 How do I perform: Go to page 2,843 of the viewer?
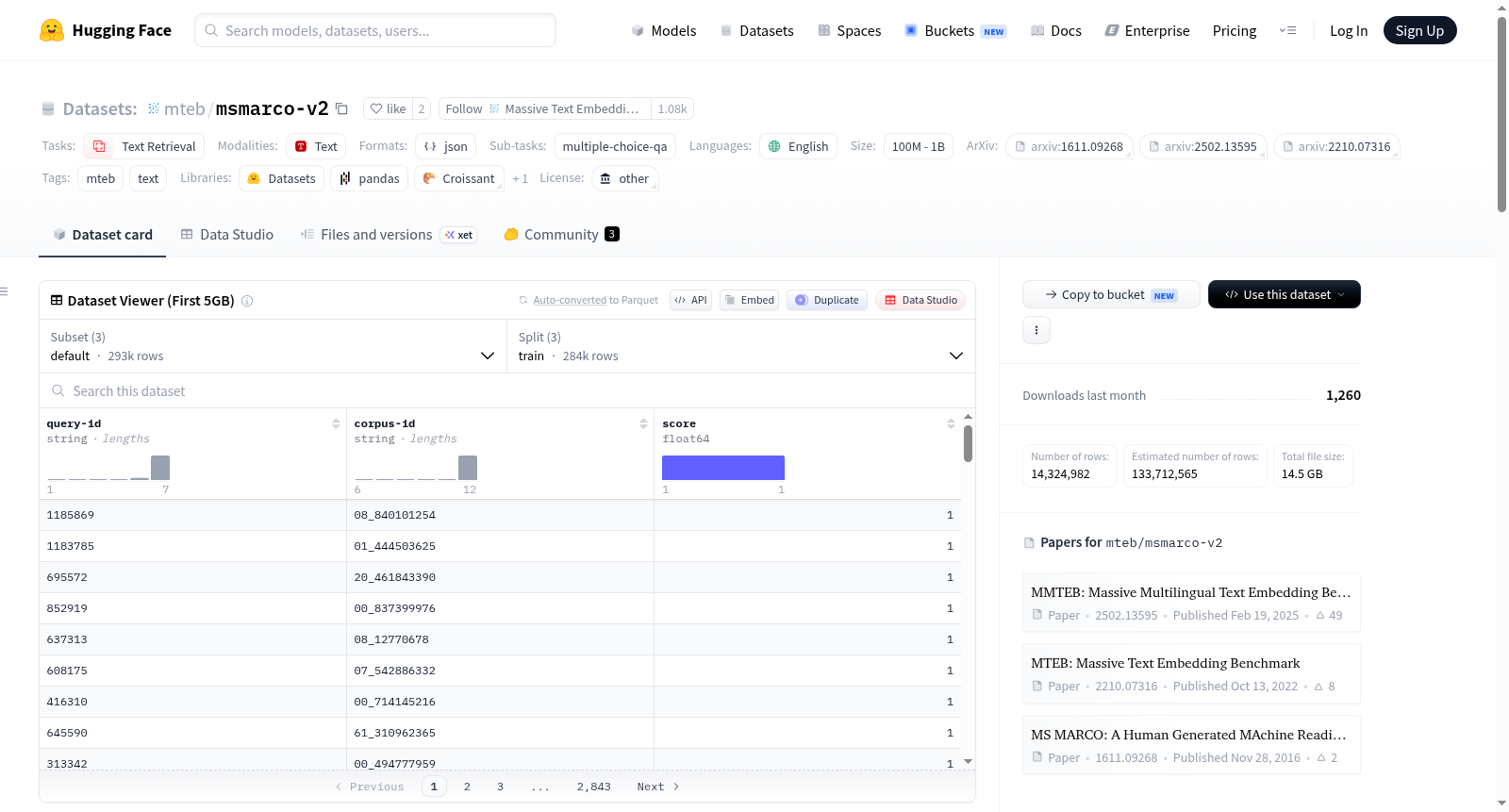(594, 787)
